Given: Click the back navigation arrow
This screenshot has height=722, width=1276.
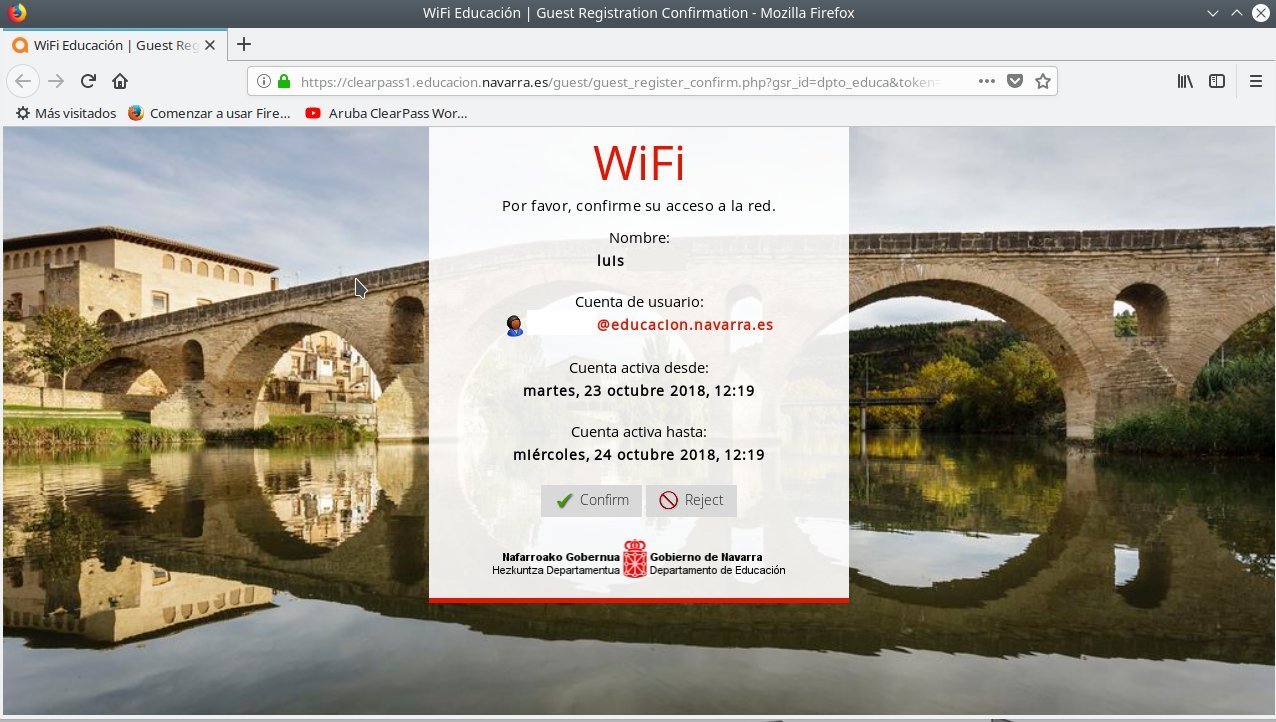Looking at the screenshot, I should pos(23,81).
